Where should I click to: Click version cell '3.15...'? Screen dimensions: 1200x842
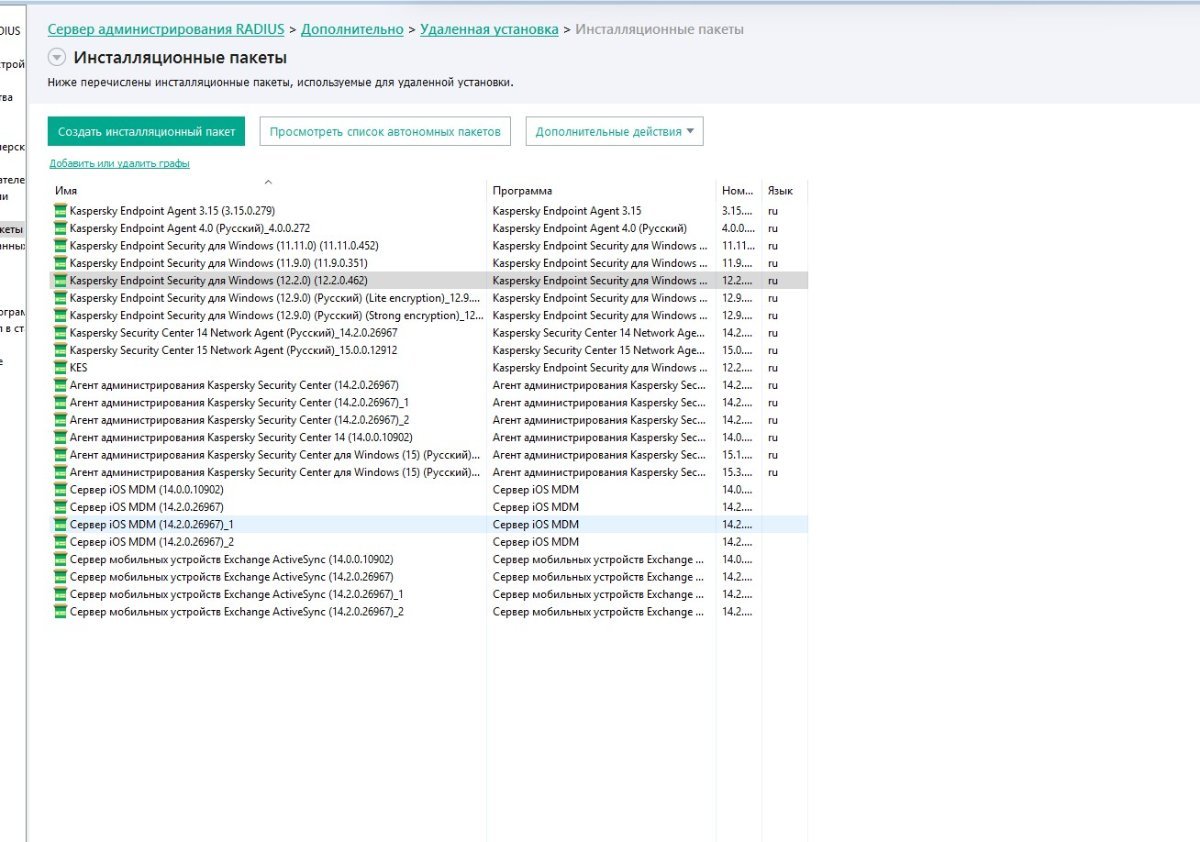[x=738, y=211]
